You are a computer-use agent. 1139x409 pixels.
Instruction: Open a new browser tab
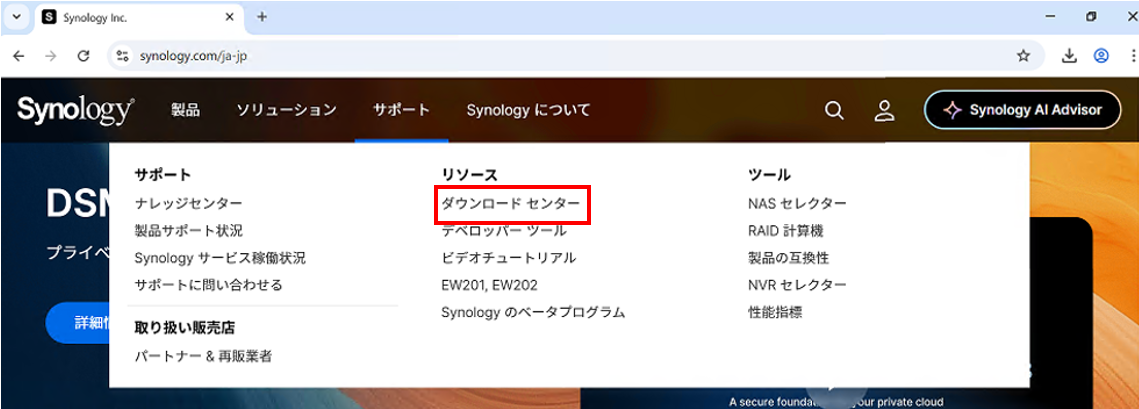262,17
